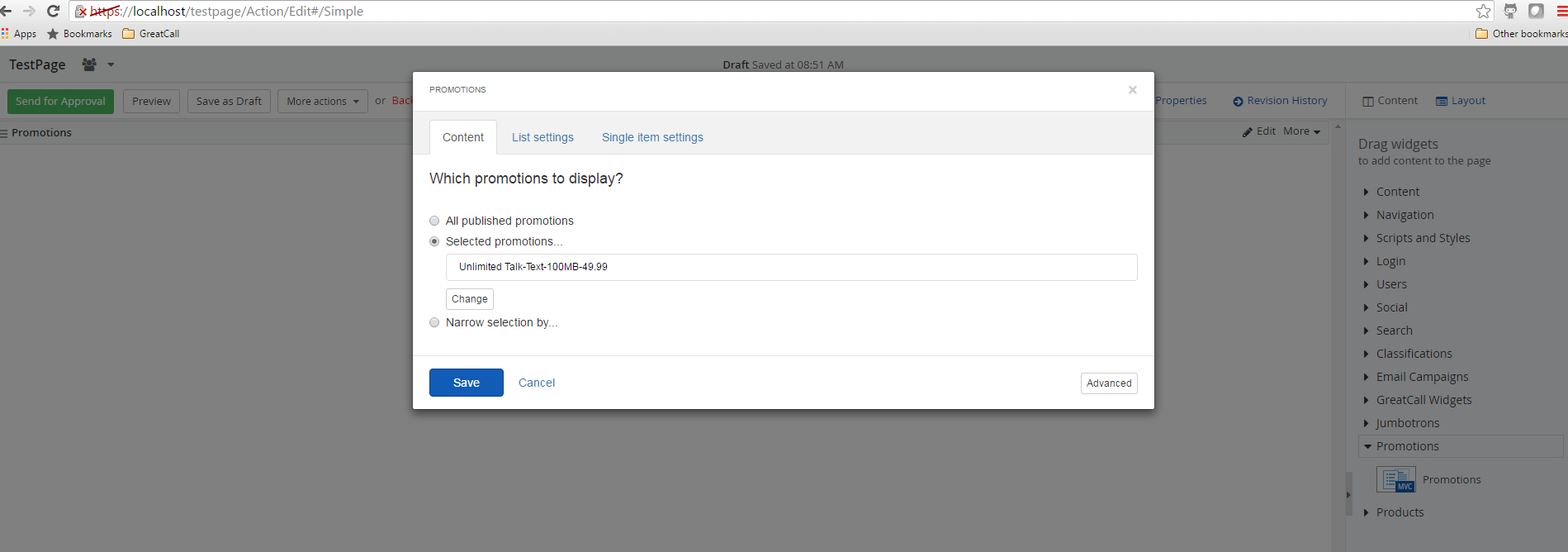The height and width of the screenshot is (552, 1568).
Task: Switch to Single item settings tab
Action: [x=652, y=137]
